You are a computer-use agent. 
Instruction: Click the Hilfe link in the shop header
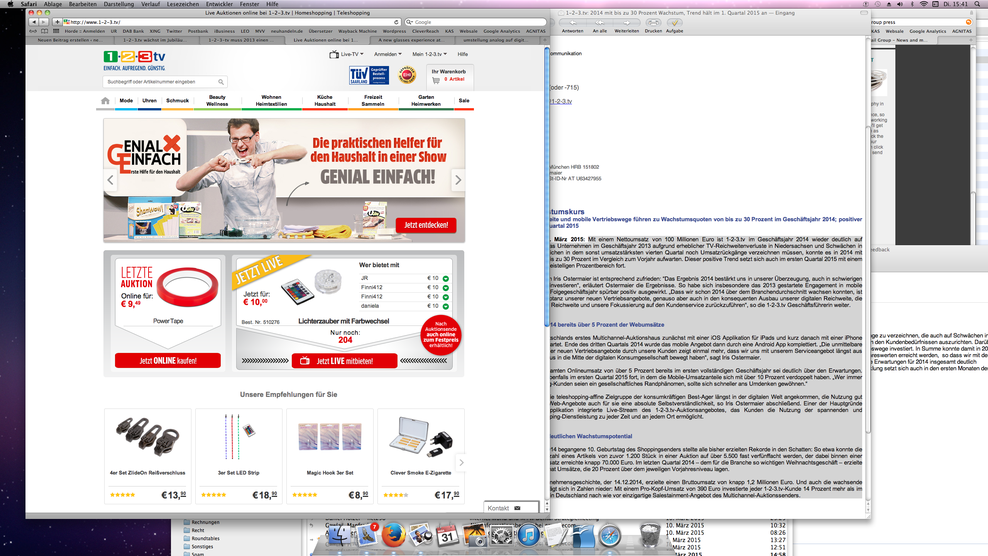click(x=462, y=54)
